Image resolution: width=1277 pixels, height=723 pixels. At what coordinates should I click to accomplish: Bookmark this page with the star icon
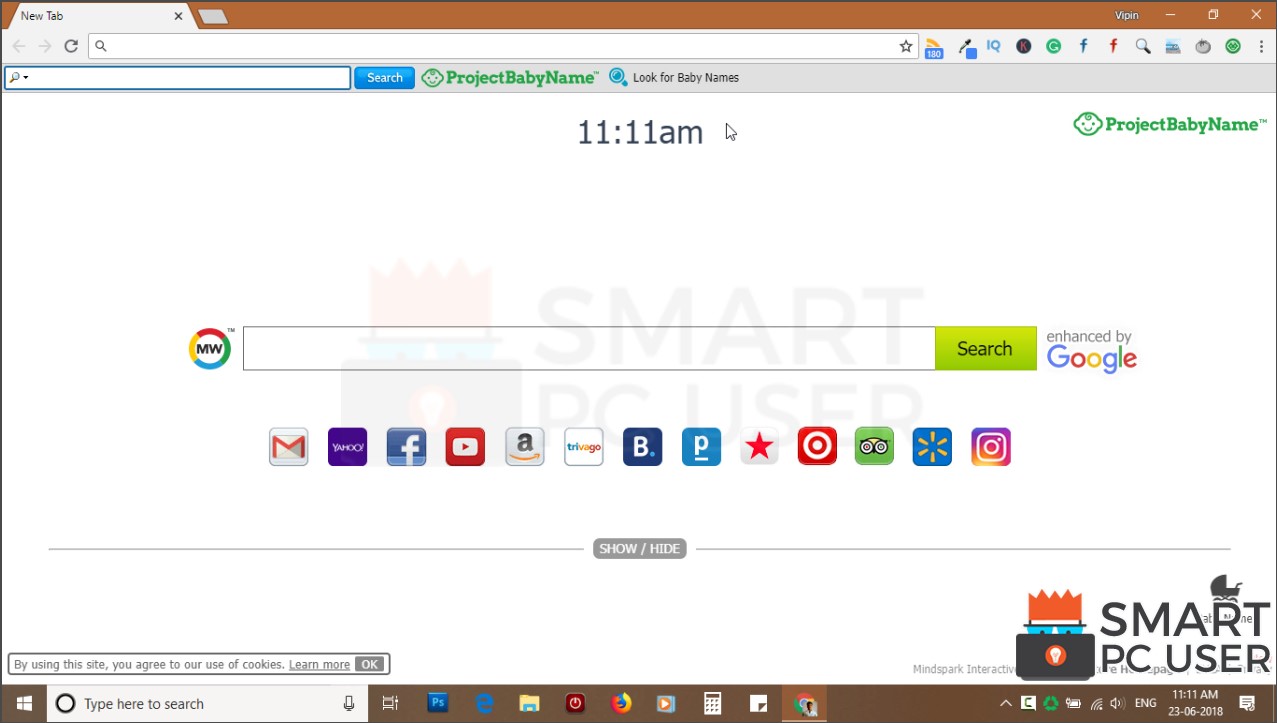(x=906, y=46)
